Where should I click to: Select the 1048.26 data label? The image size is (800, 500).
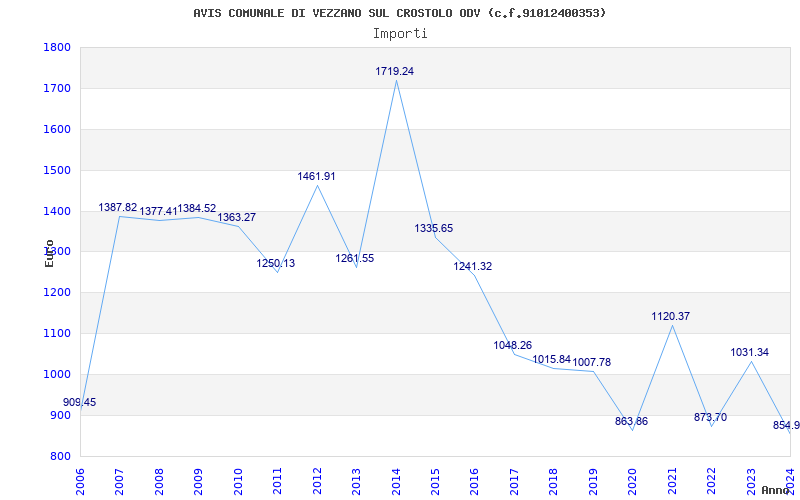pos(512,346)
